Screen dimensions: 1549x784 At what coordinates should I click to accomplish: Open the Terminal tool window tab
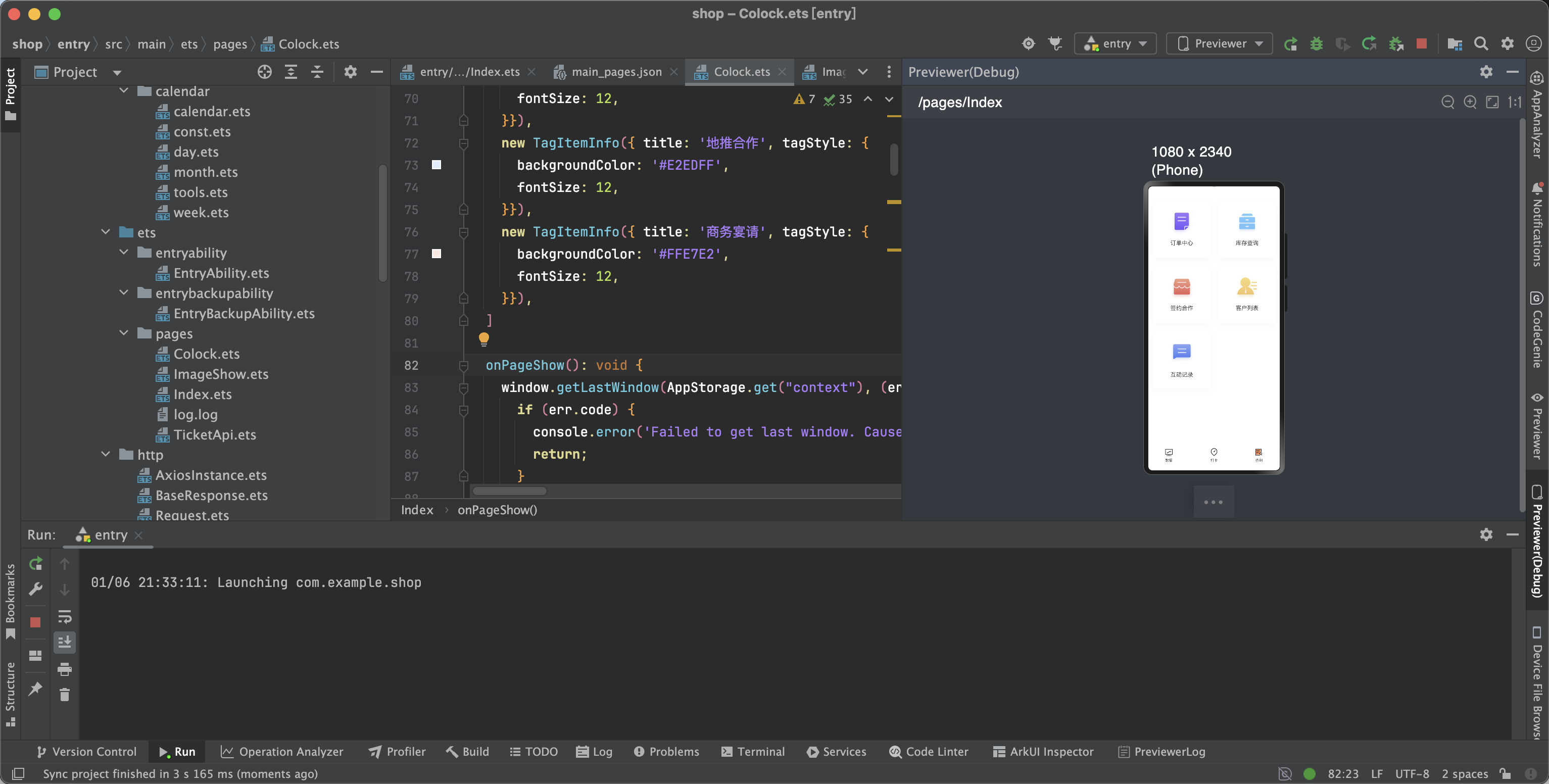pos(752,752)
